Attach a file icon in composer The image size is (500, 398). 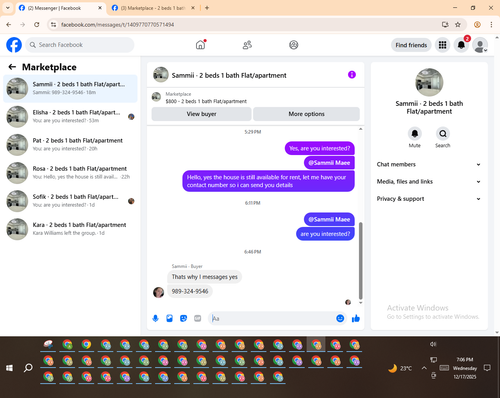pos(169,319)
